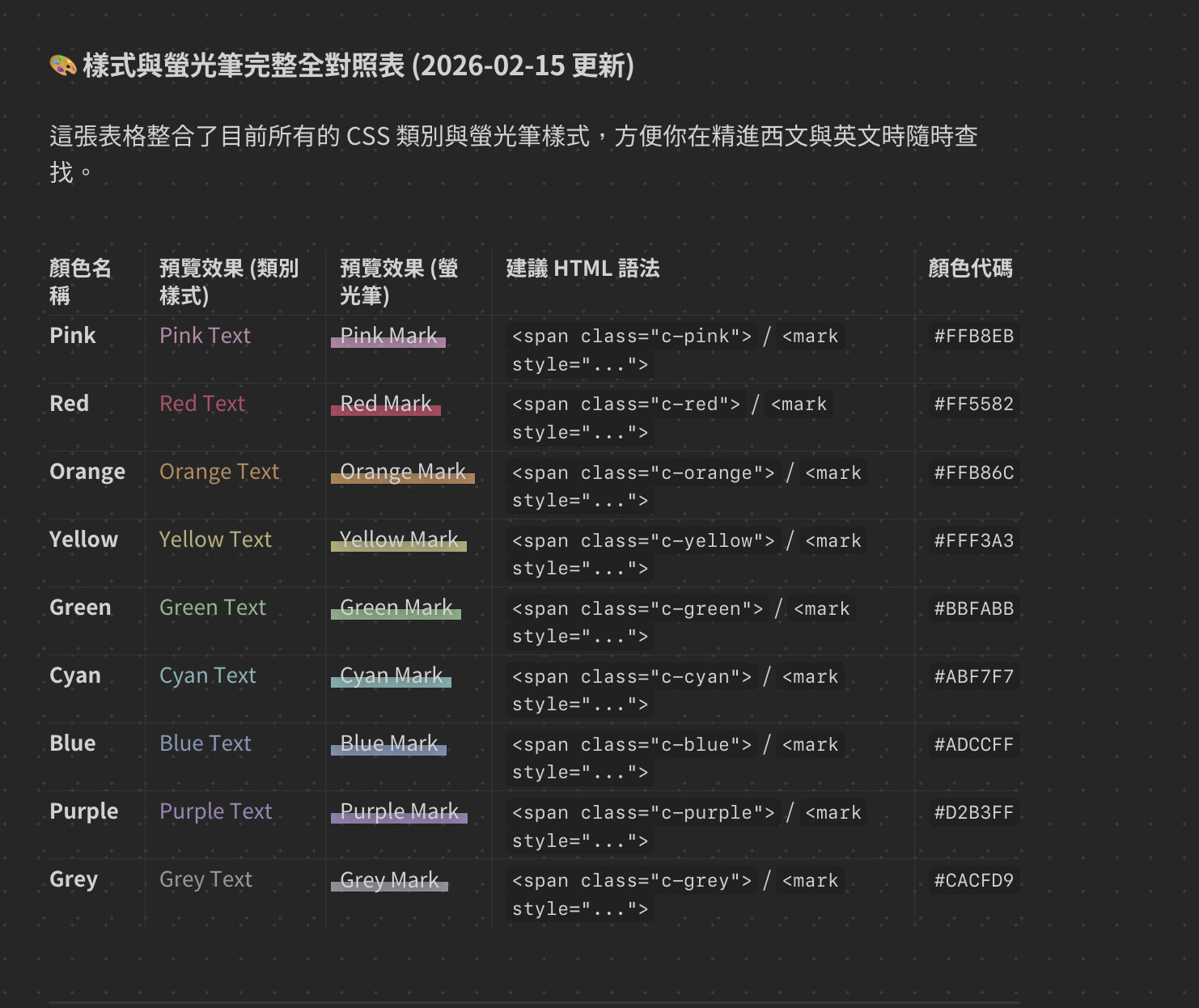The width and height of the screenshot is (1199, 1008).
Task: Pick the Yellow Mark highlighter sample
Action: pyautogui.click(x=399, y=540)
